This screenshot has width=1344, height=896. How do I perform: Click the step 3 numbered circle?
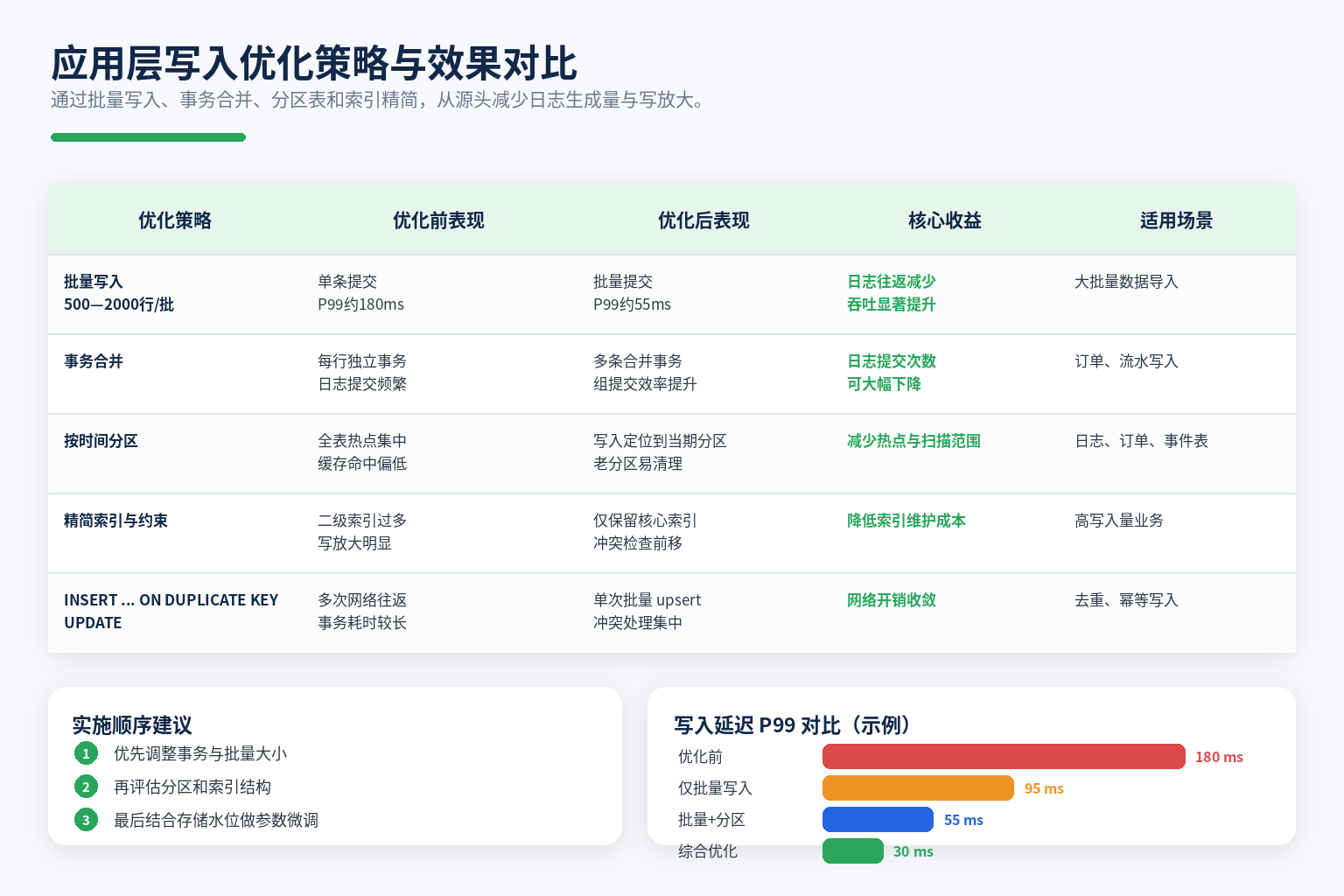[x=86, y=820]
